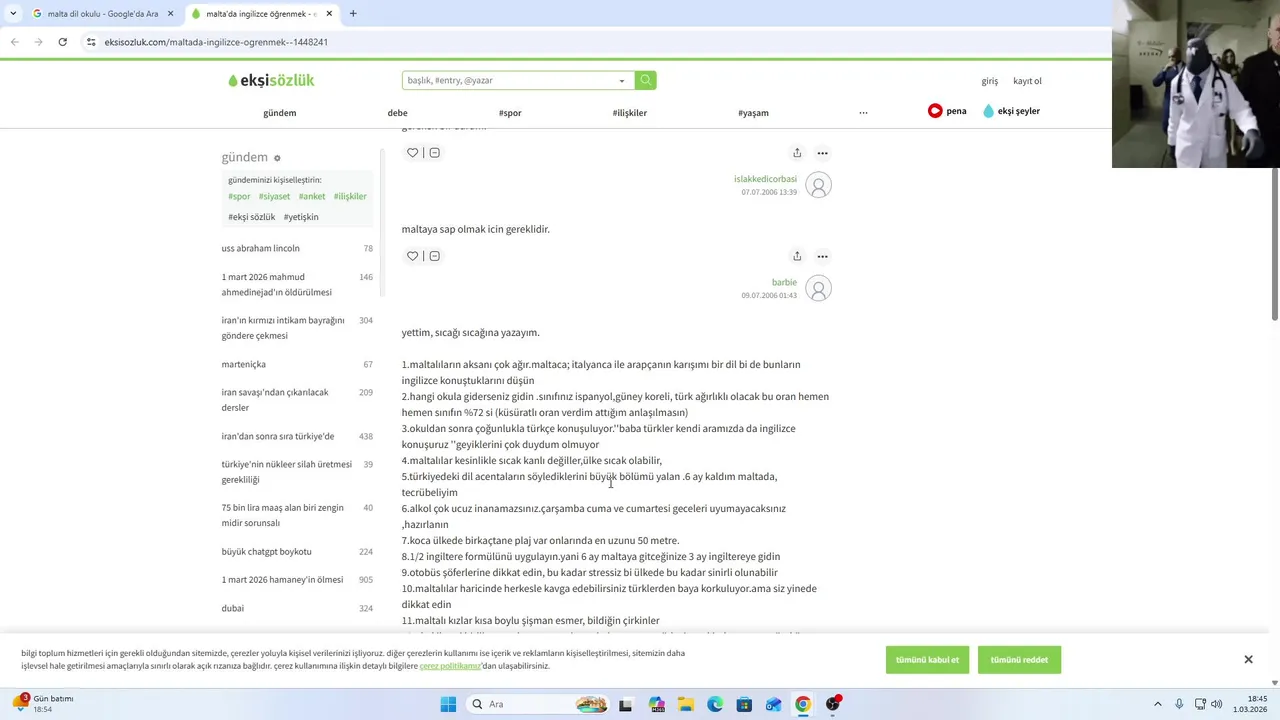Share the islakkedicorbasi entry
This screenshot has height=720, width=1280.
point(797,153)
